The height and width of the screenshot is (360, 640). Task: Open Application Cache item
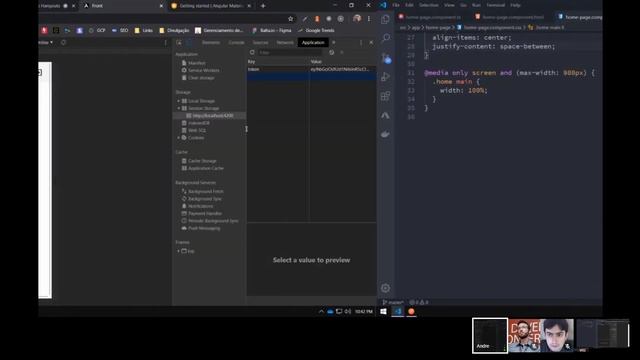(206, 168)
